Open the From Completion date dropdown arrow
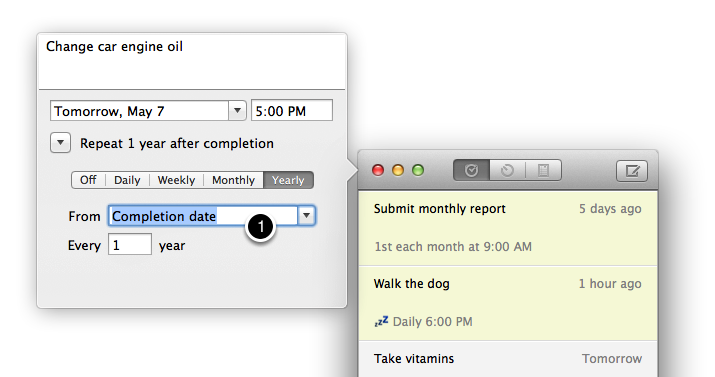This screenshot has height=377, width=715. [306, 216]
